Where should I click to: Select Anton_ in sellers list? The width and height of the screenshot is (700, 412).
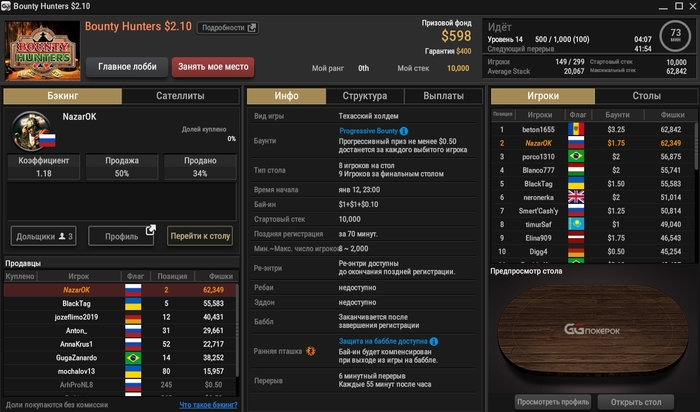pos(120,331)
